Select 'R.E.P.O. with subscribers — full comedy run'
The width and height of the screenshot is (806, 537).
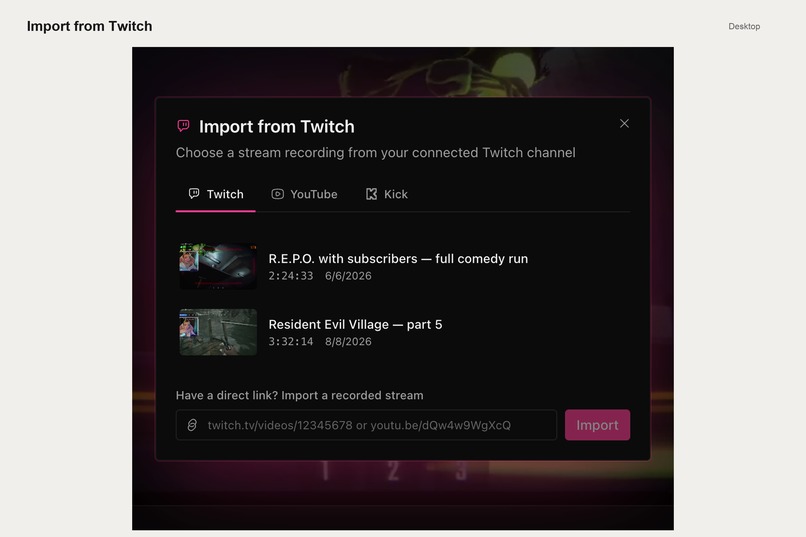point(398,258)
